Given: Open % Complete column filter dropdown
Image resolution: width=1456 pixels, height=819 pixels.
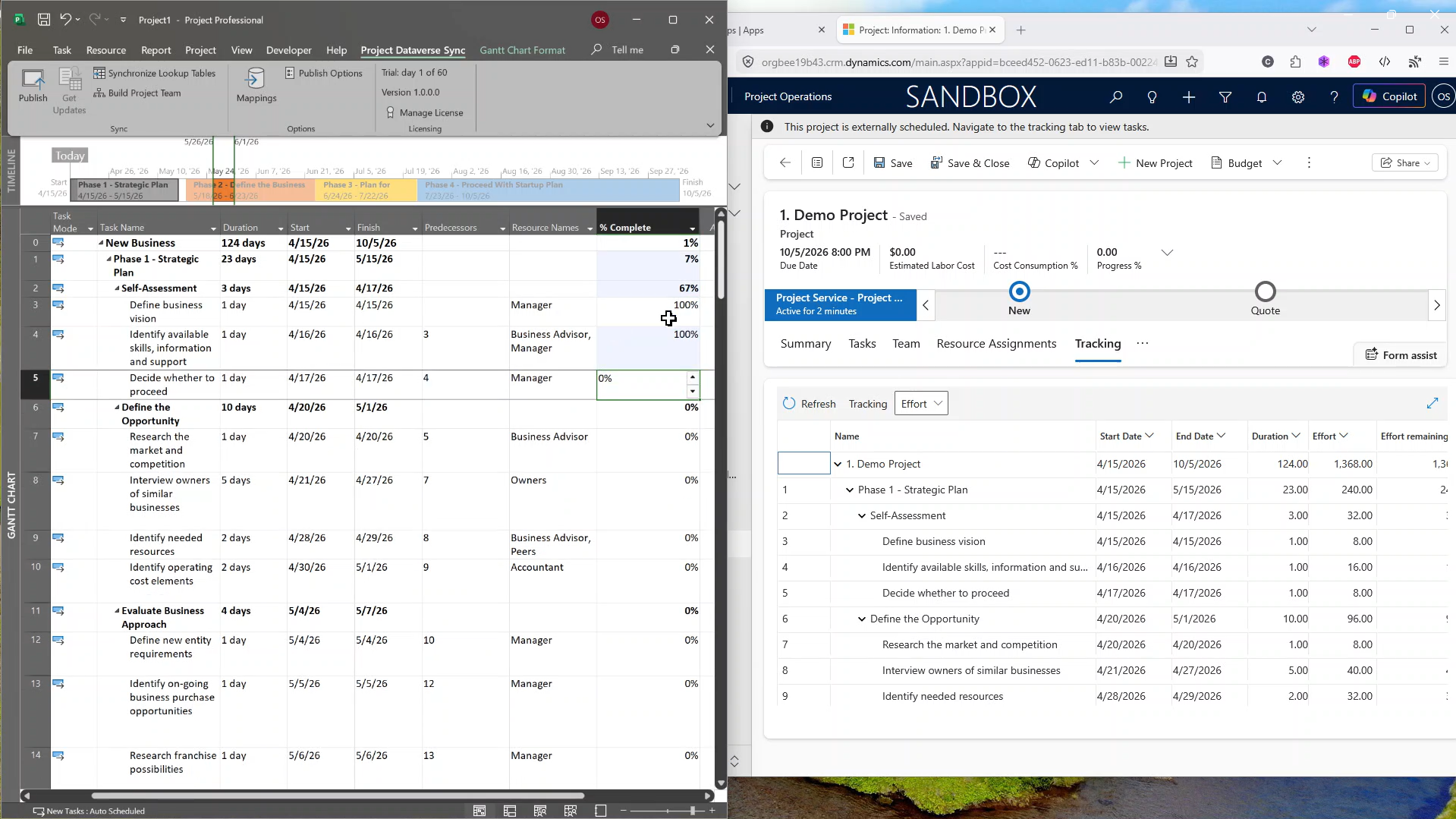Looking at the screenshot, I should click(692, 228).
